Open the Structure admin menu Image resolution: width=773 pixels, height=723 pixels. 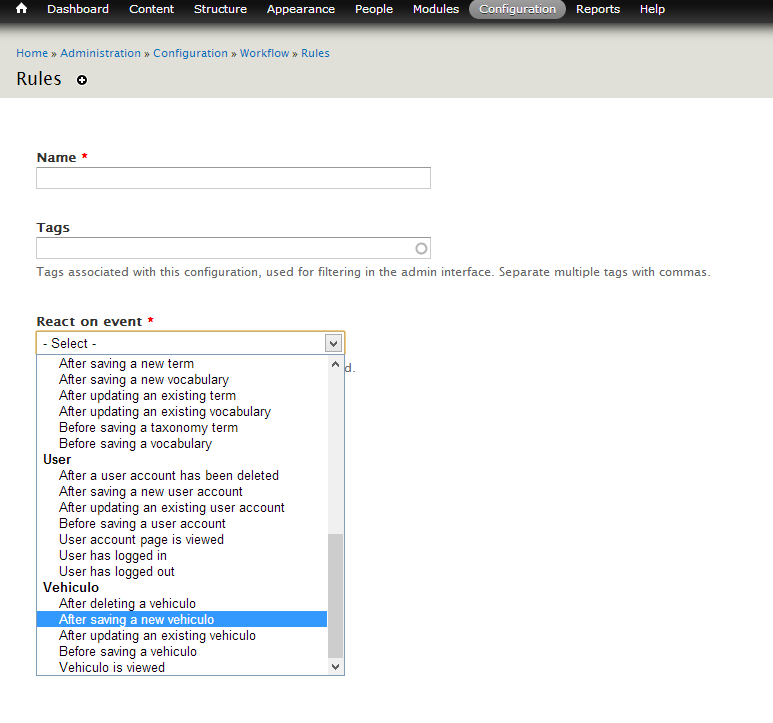click(220, 9)
